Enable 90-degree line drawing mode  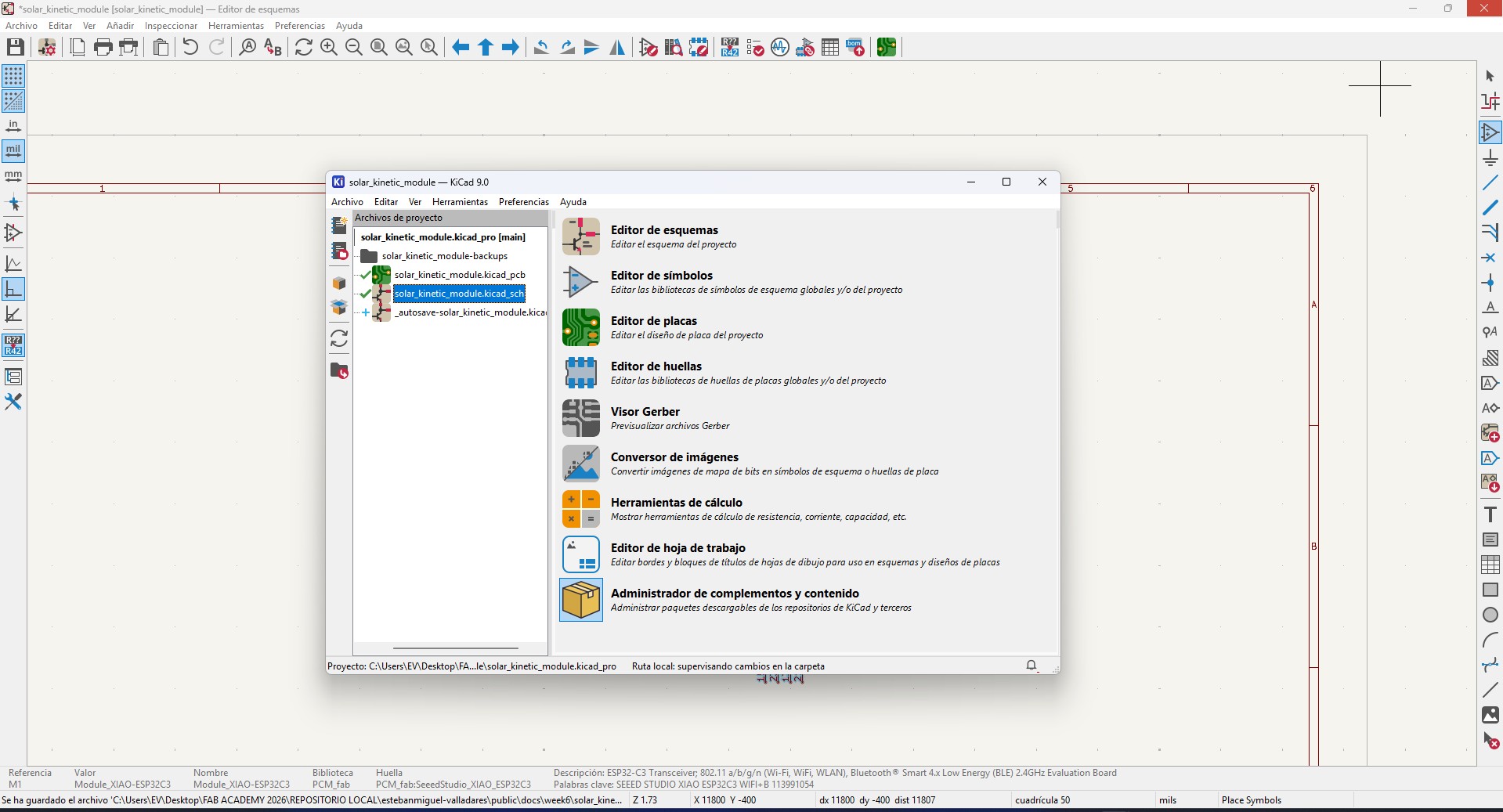[13, 289]
